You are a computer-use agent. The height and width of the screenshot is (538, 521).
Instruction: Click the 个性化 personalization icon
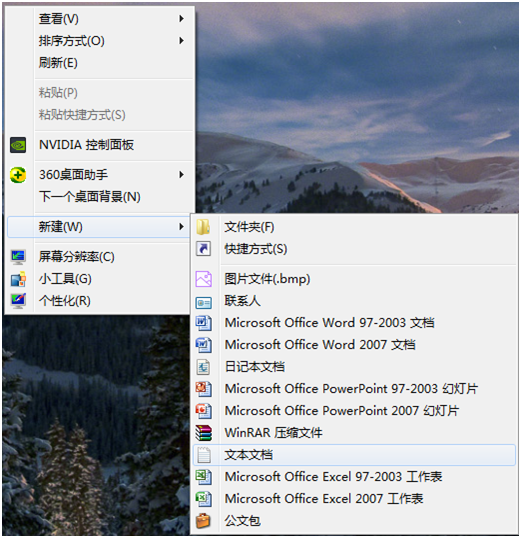click(18, 301)
